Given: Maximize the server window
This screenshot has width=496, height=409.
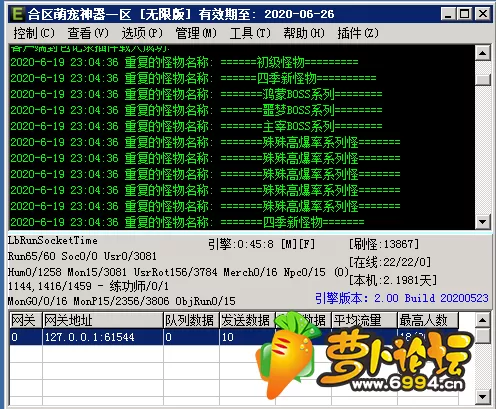Looking at the screenshot, I should (x=465, y=14).
